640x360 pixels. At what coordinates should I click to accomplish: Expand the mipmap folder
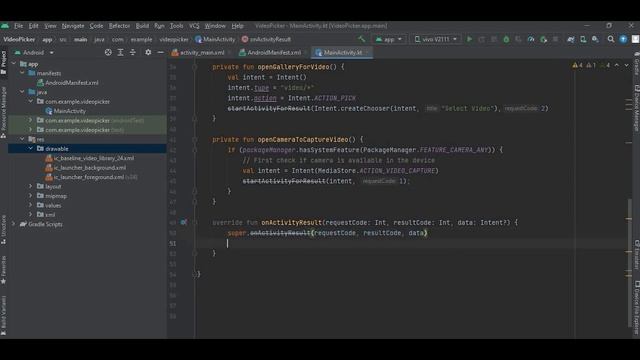click(x=31, y=196)
